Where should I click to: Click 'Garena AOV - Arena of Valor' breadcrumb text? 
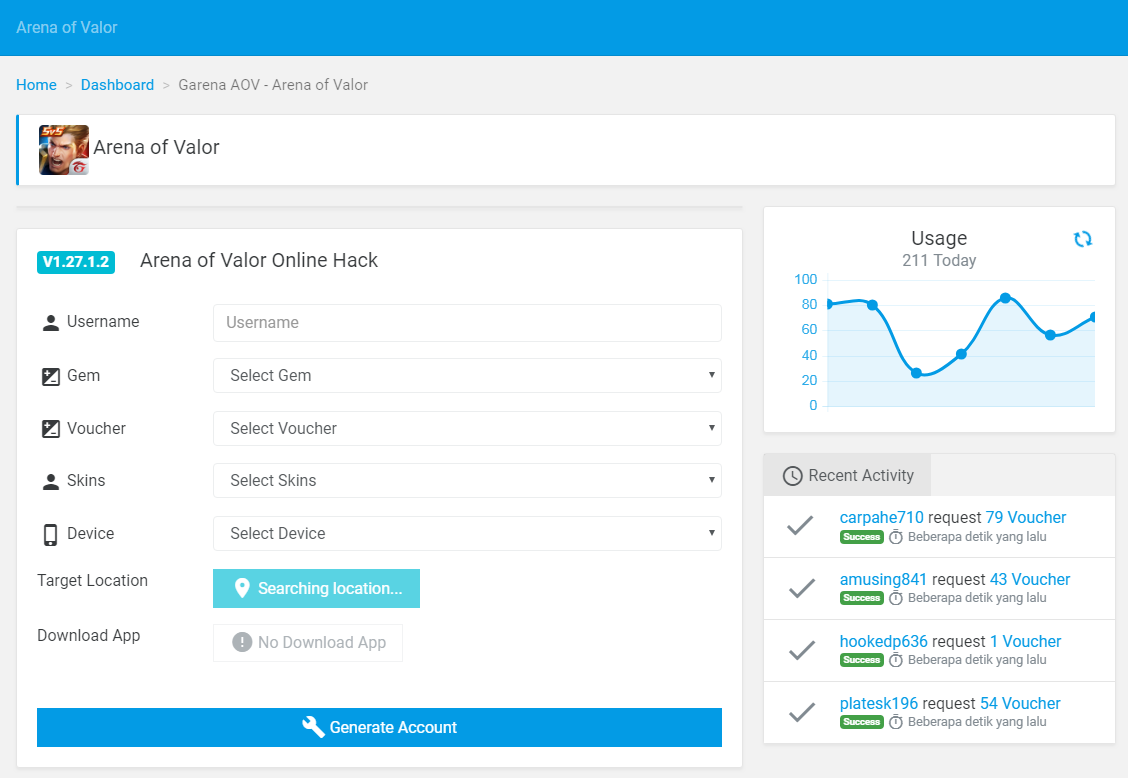tap(273, 85)
